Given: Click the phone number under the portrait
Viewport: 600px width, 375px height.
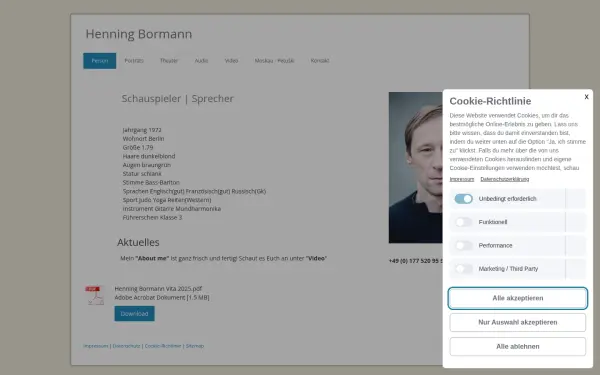Looking at the screenshot, I should 416,261.
